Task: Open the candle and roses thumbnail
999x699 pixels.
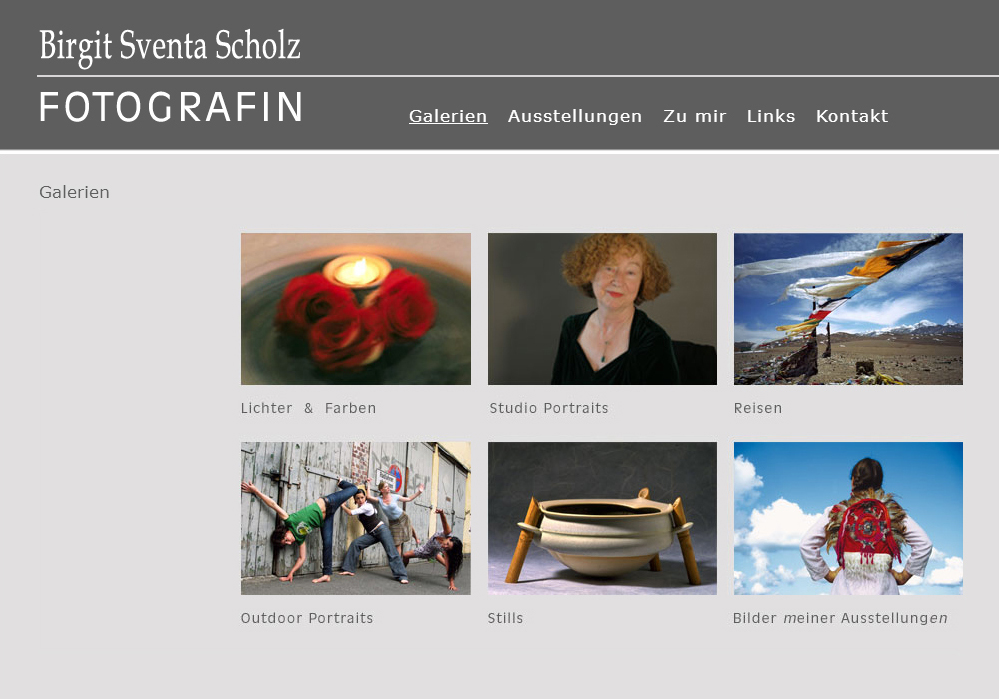Action: pos(356,309)
